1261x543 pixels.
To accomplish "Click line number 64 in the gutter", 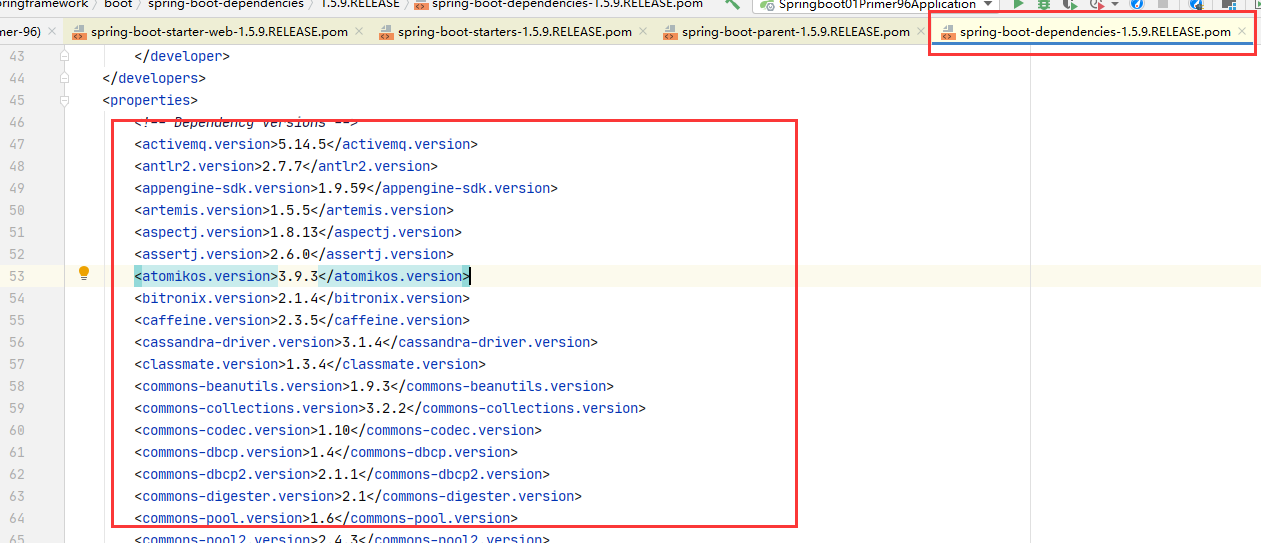I will pos(16,518).
